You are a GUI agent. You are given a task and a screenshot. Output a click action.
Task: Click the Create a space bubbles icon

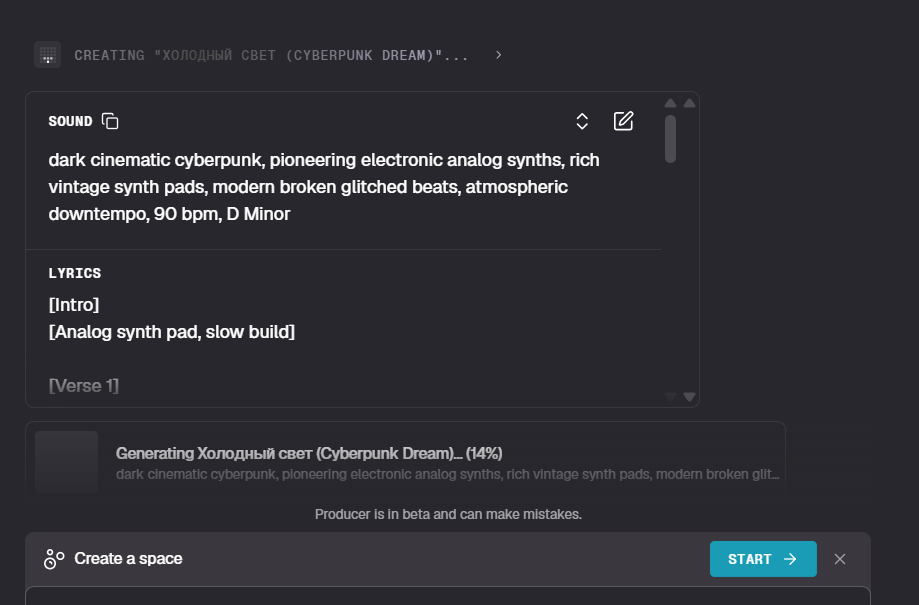point(54,559)
